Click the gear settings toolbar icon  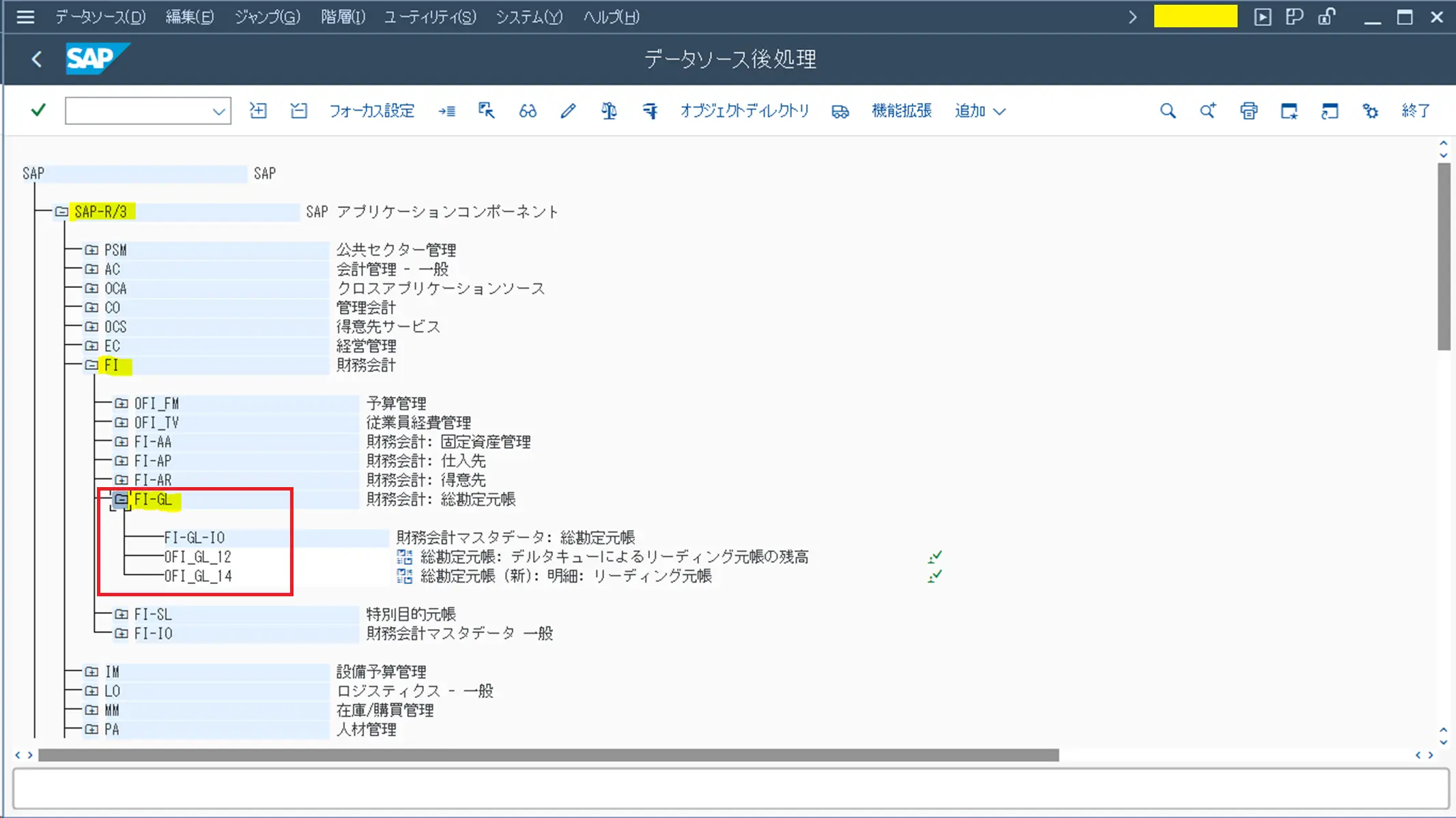tap(1370, 111)
